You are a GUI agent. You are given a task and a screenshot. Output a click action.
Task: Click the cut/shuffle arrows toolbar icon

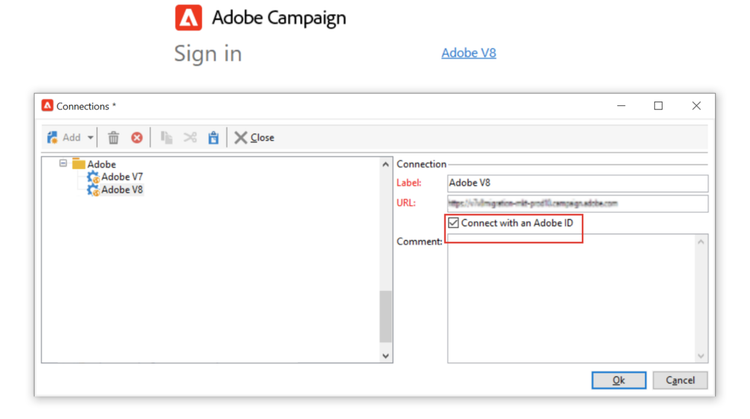(x=190, y=138)
